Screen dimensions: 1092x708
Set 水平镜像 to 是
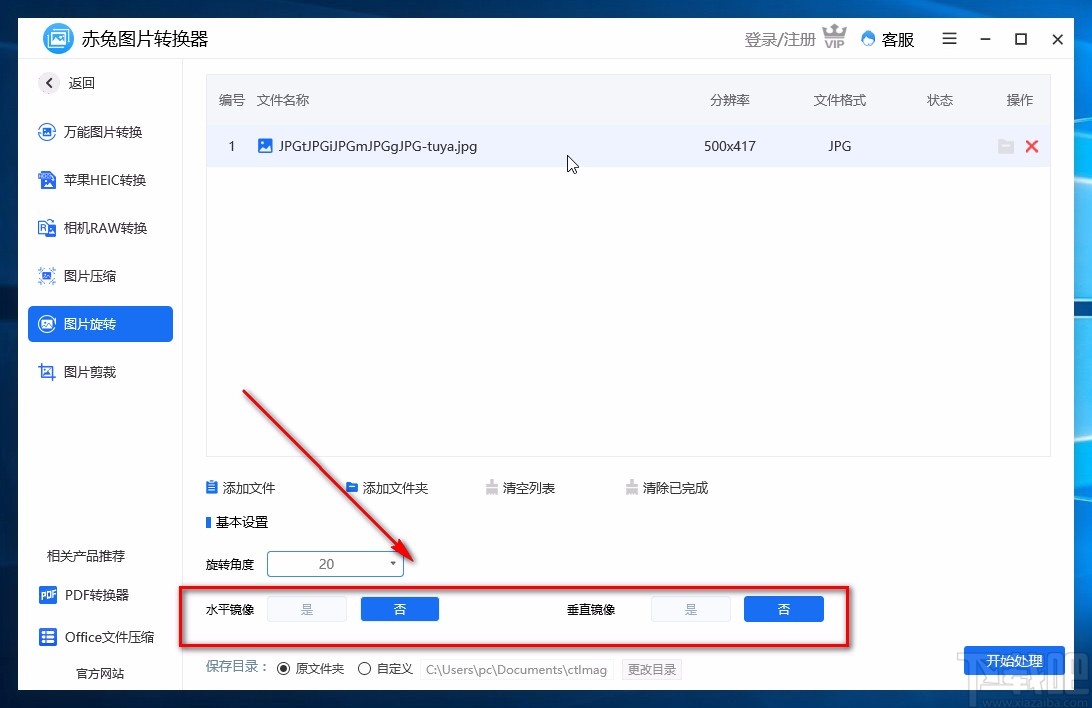pos(307,609)
